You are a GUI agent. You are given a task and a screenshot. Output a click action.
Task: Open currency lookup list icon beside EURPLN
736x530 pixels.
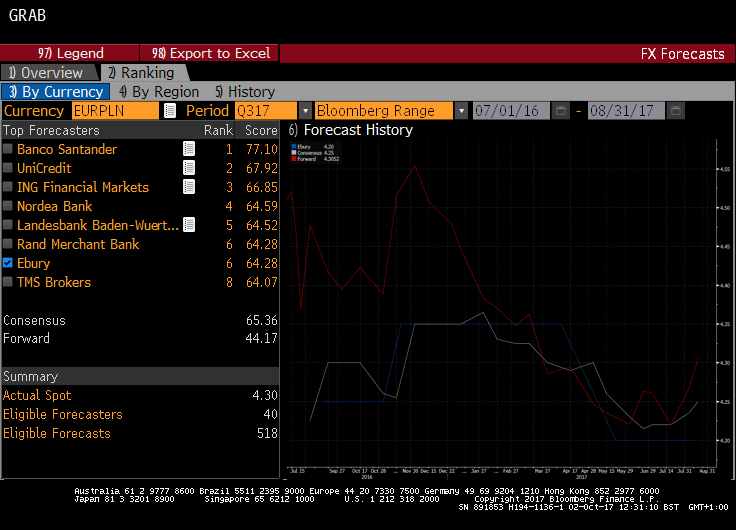click(x=170, y=111)
